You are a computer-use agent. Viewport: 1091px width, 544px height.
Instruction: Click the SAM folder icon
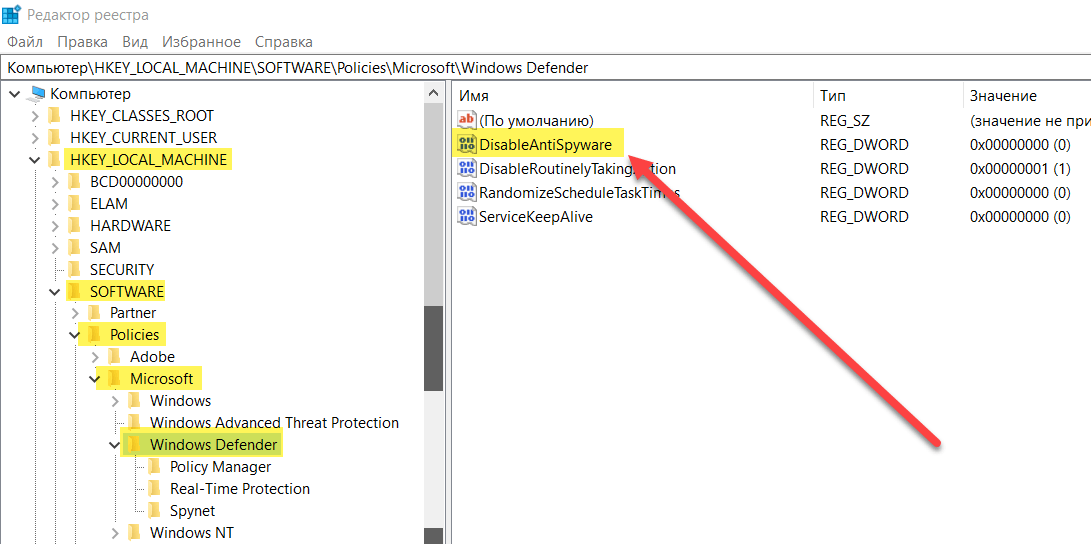(74, 248)
